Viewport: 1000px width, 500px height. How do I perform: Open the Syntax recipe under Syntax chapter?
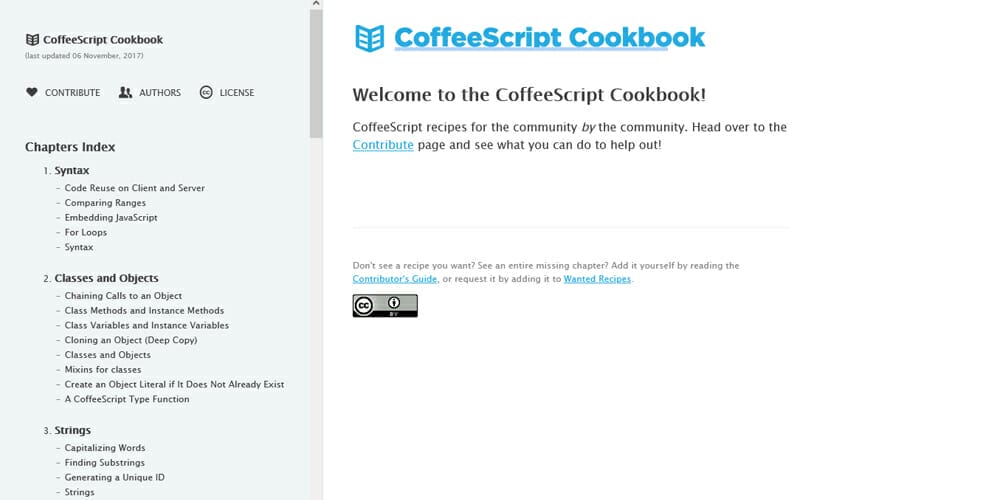tap(79, 247)
